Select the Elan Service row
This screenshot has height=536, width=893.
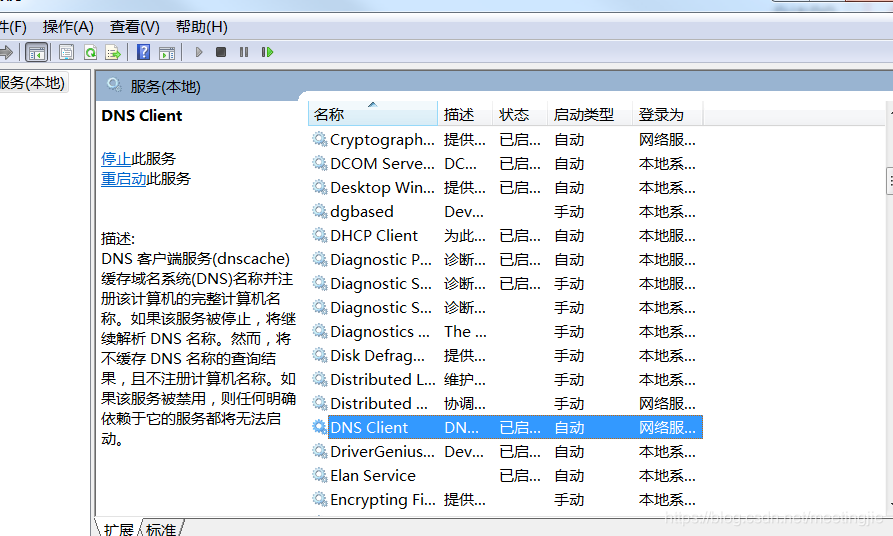tap(506, 475)
